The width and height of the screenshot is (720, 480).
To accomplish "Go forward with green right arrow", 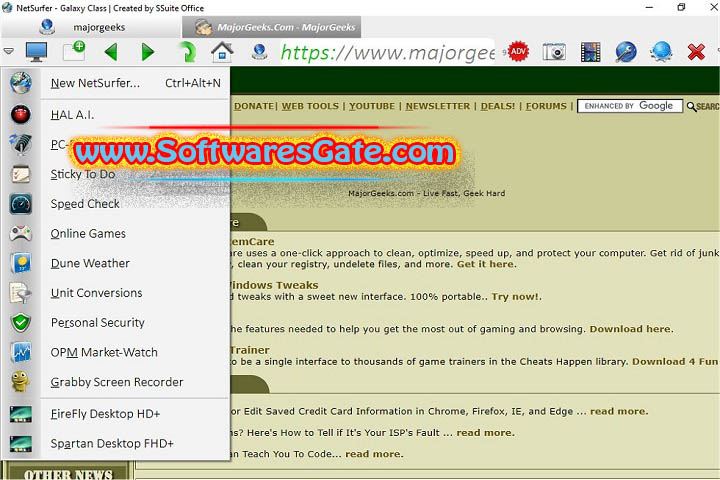I will point(147,52).
